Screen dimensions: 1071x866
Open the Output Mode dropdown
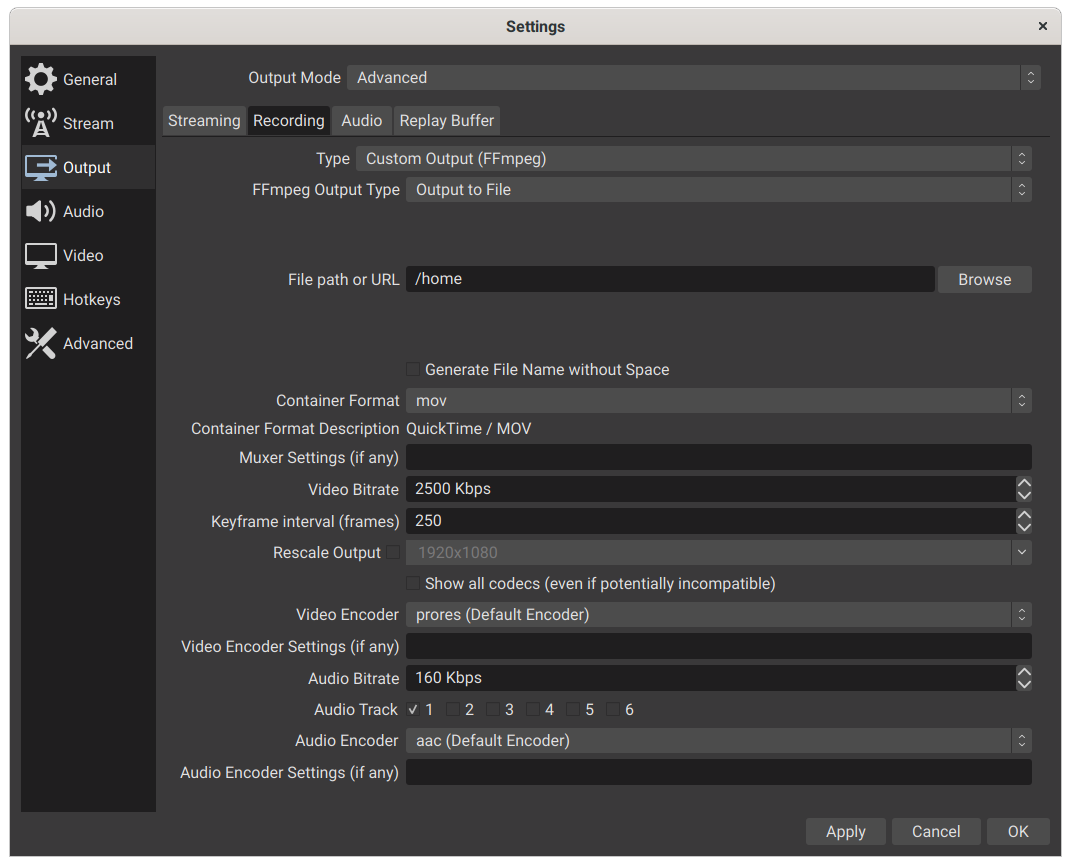click(x=693, y=78)
